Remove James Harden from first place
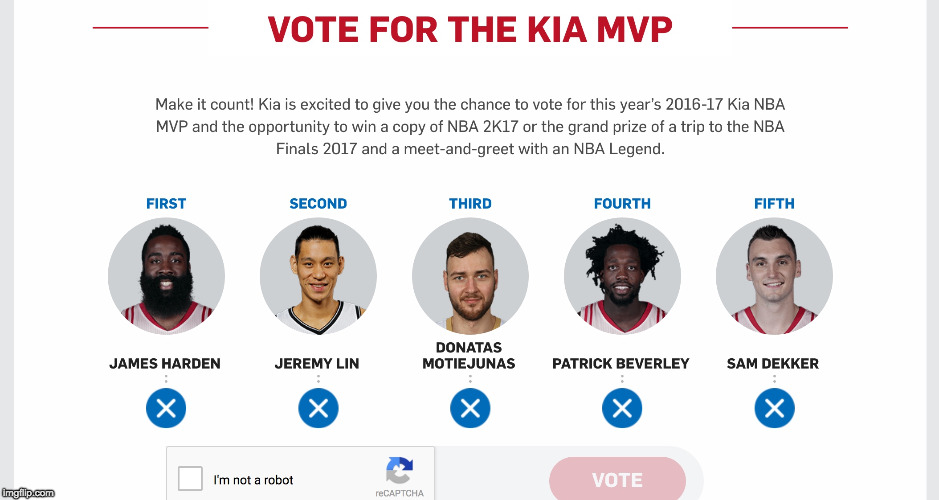The height and width of the screenshot is (500, 939). tap(166, 408)
